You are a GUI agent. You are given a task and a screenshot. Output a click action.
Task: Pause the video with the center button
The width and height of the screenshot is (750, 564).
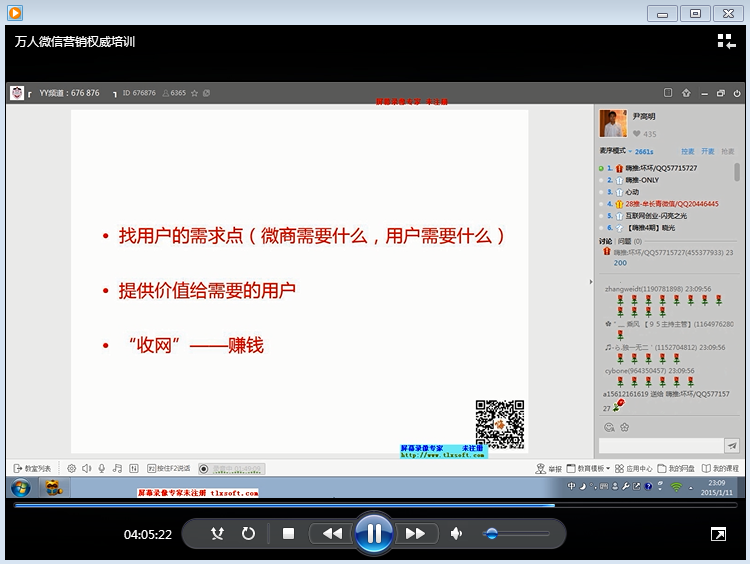tap(373, 533)
